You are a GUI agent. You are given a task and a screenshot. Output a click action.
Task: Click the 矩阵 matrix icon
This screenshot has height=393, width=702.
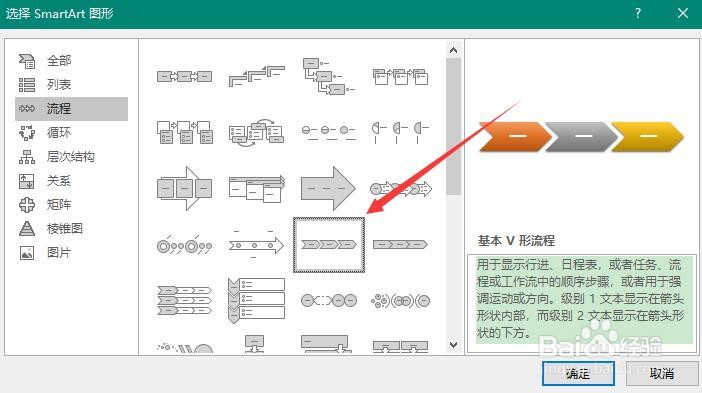(26, 205)
